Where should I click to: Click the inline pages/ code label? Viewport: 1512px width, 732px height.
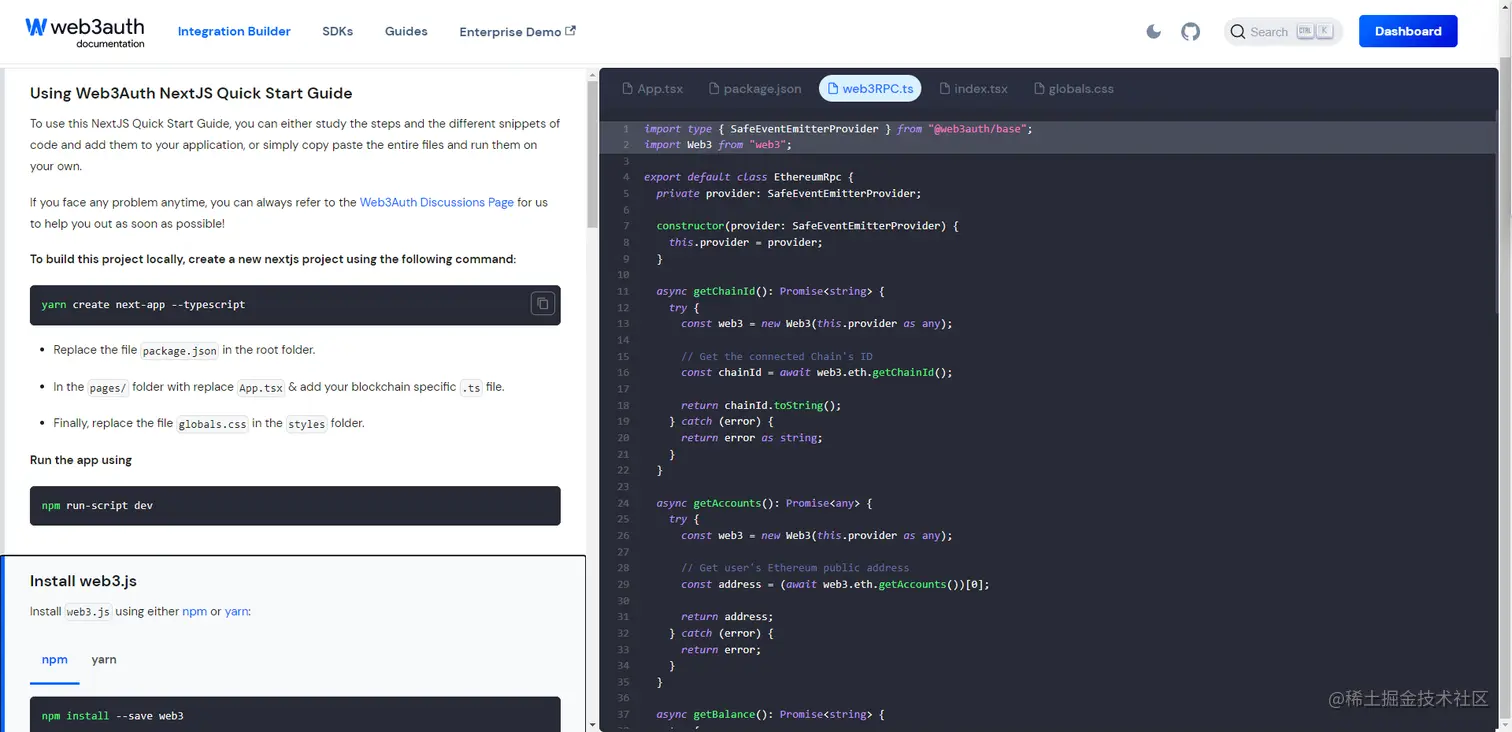tap(107, 387)
